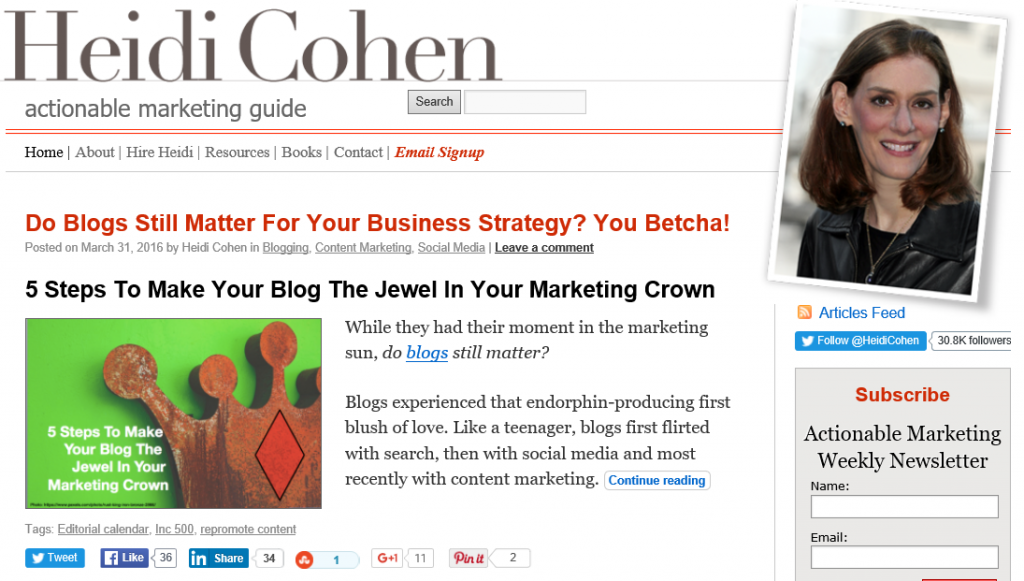Click the RSS icon beside Articles Feed
The height and width of the screenshot is (581, 1024).
[x=805, y=313]
